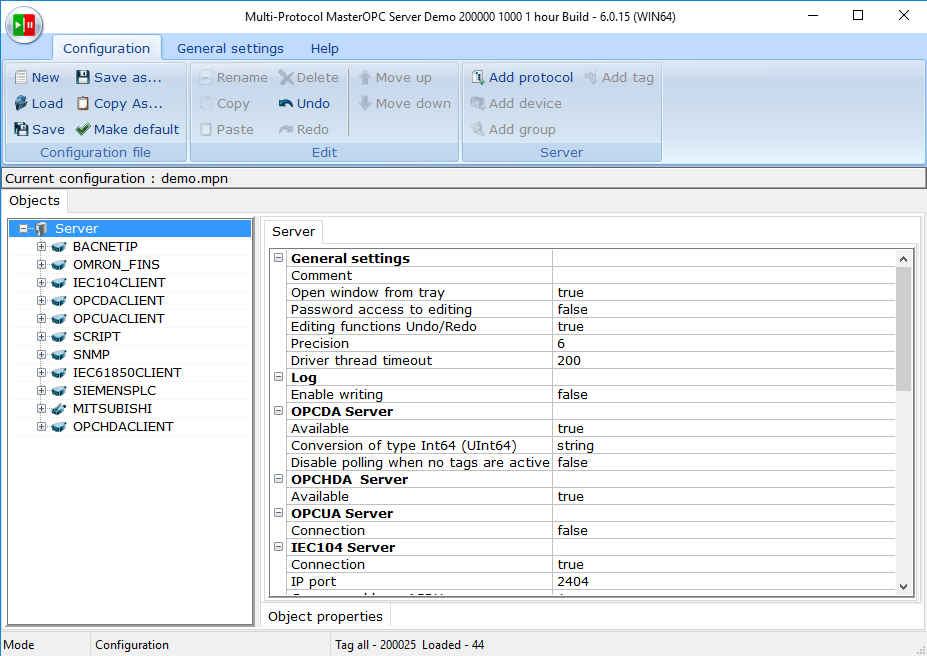Click the Copy As clipboard icon
Screen dimensions: 927x656
click(x=83, y=103)
